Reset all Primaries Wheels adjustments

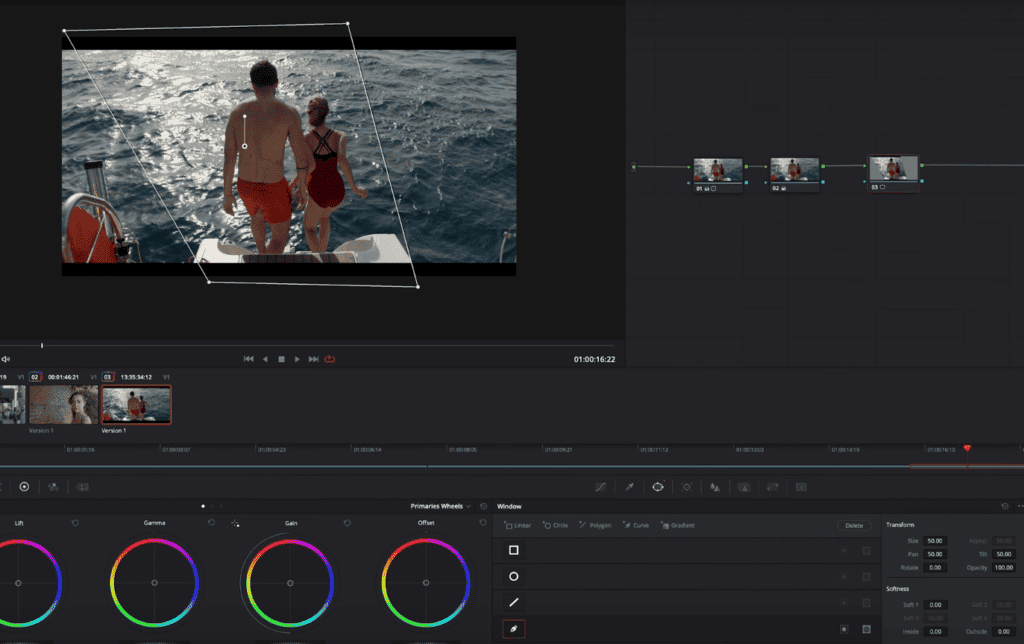(483, 506)
